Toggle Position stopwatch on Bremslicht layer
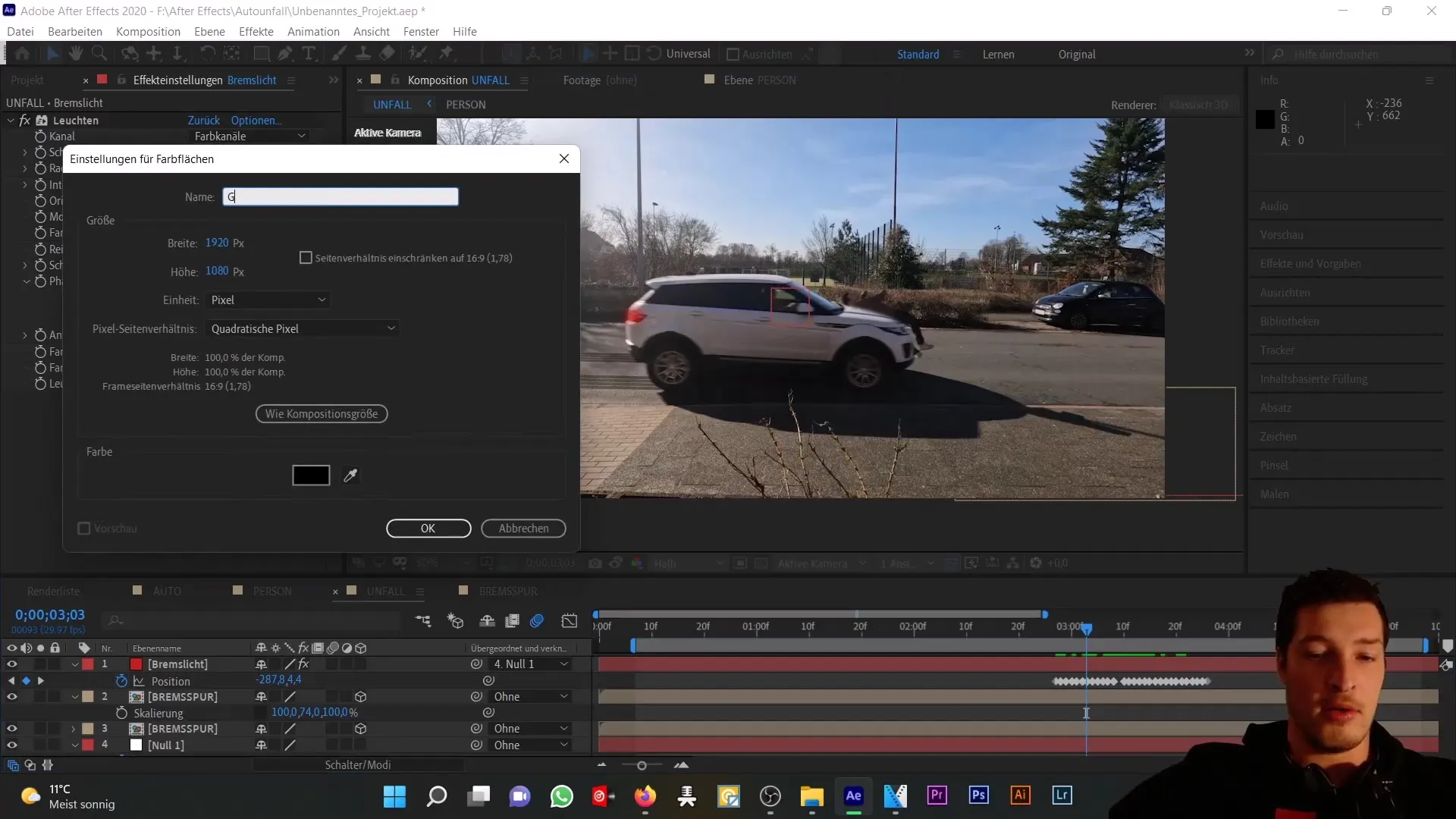This screenshot has width=1456, height=819. tap(121, 681)
